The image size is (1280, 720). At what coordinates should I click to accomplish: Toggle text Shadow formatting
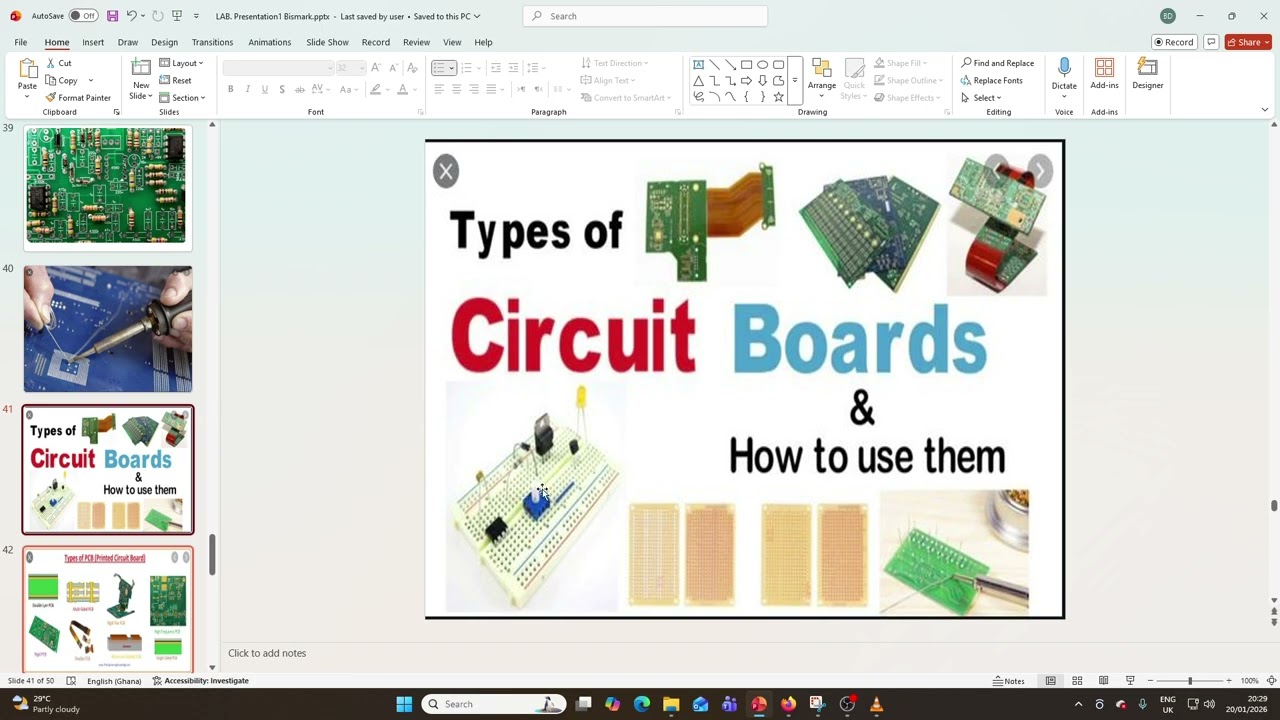[x=282, y=89]
